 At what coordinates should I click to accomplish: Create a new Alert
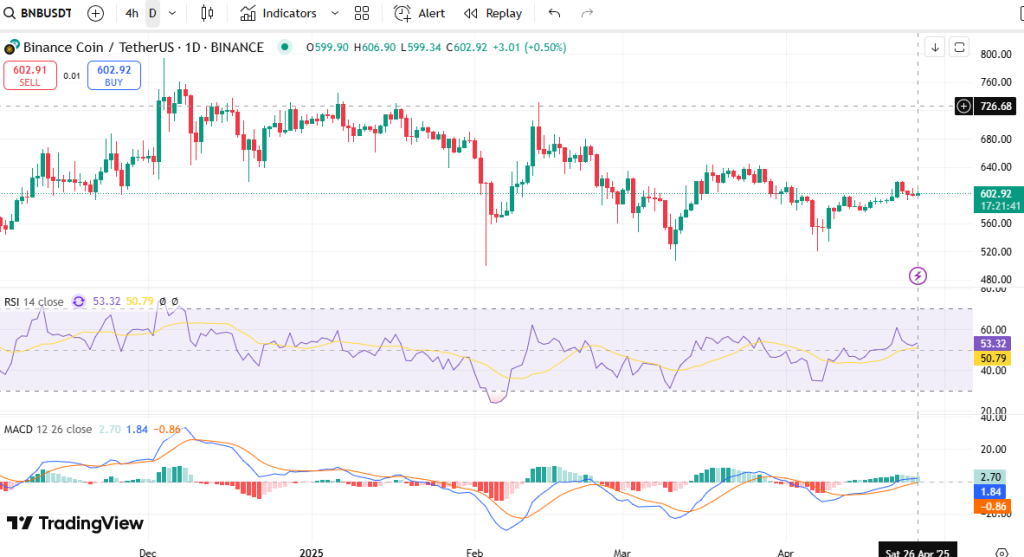point(419,13)
